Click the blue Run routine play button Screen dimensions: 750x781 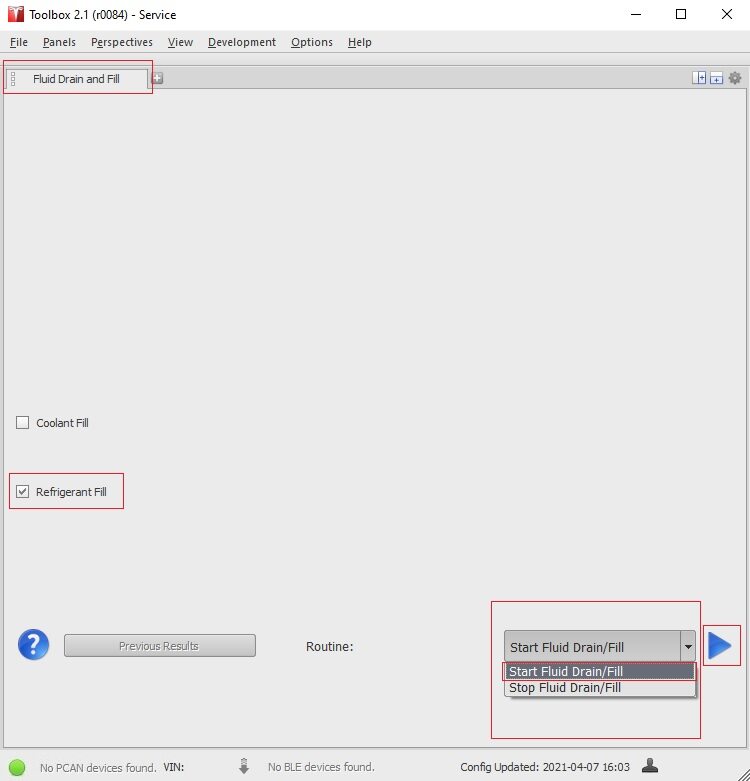[x=720, y=646]
